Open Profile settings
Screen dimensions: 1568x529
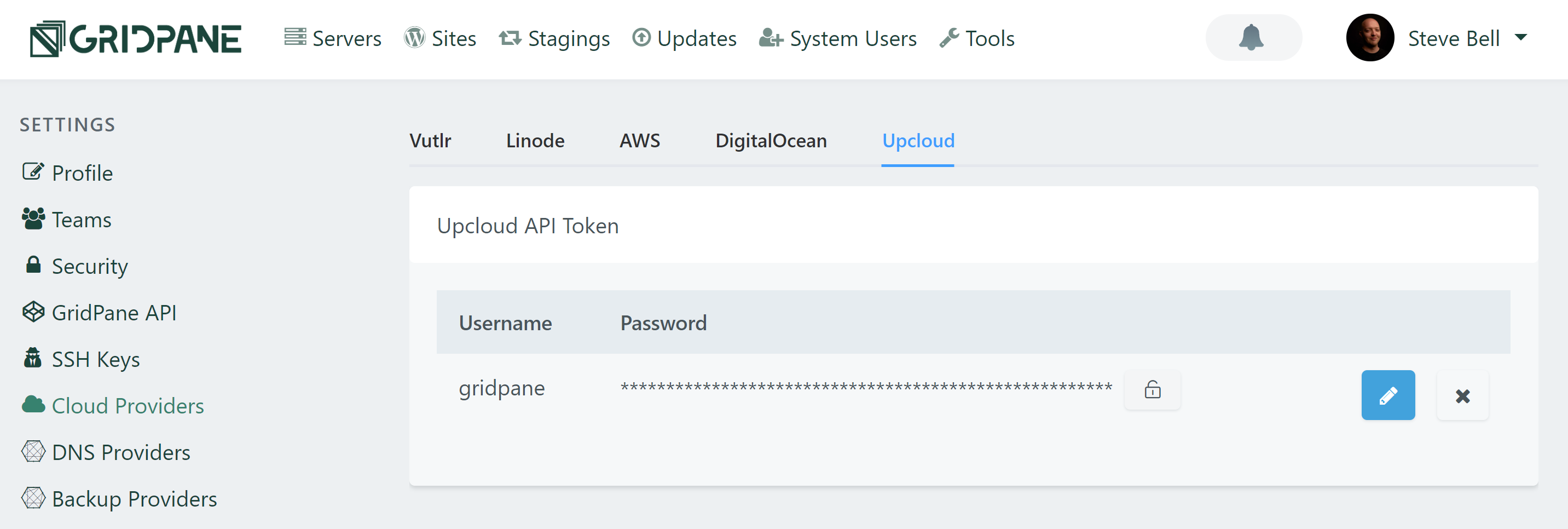click(67, 173)
